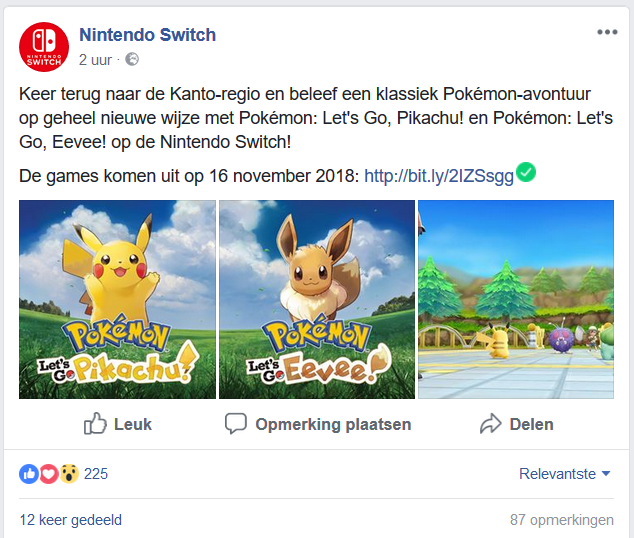Click the wow face reaction icon
The width and height of the screenshot is (634, 538).
pos(68,473)
